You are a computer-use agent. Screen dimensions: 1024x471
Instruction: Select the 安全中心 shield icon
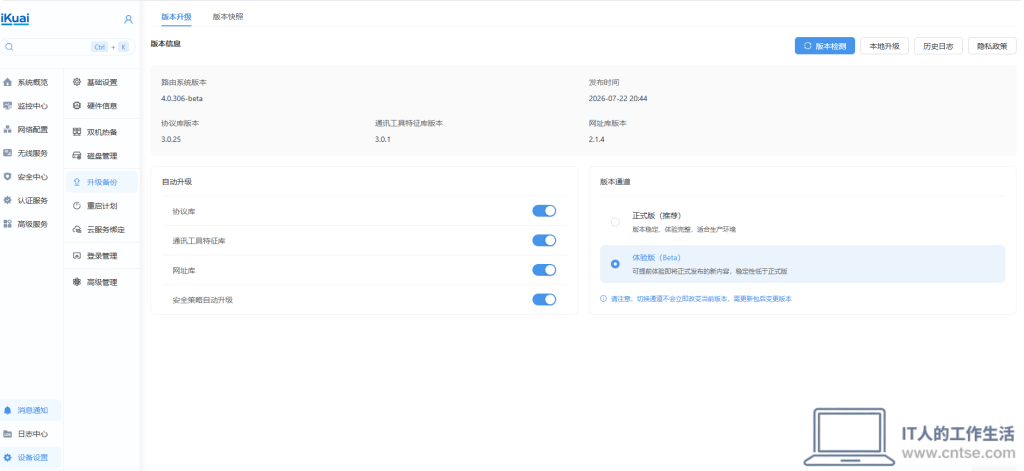(x=8, y=176)
